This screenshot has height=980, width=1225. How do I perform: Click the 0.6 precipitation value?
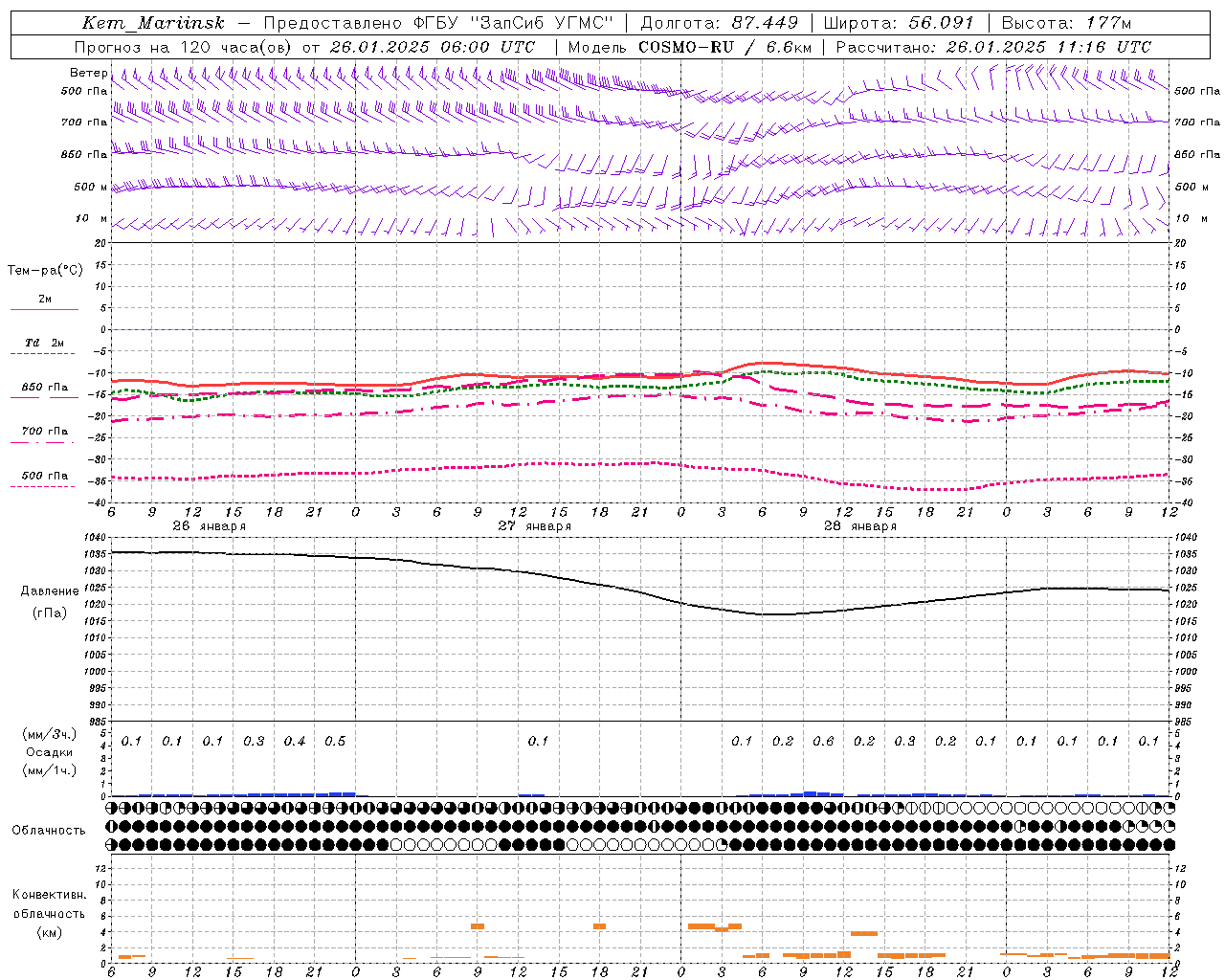pyautogui.click(x=823, y=742)
